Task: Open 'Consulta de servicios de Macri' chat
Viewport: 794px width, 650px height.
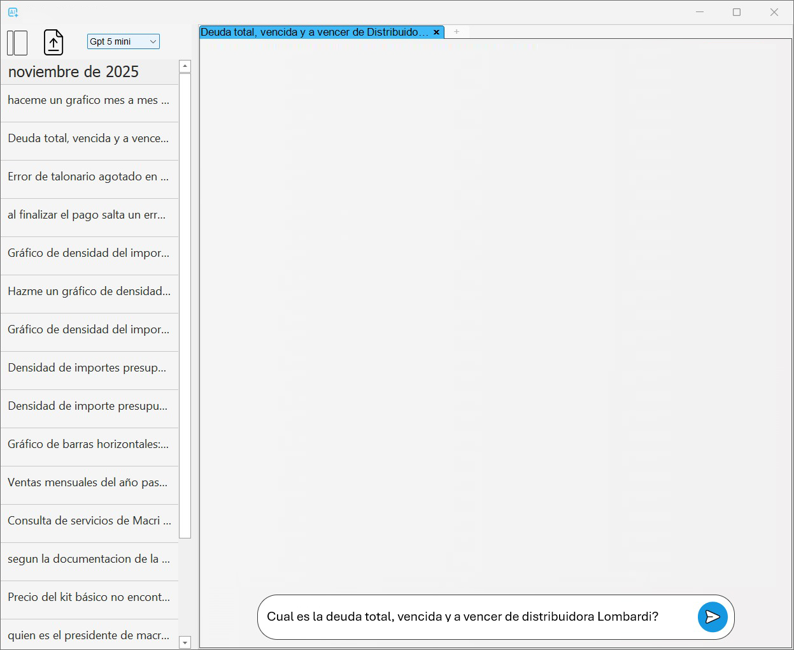Action: (89, 520)
